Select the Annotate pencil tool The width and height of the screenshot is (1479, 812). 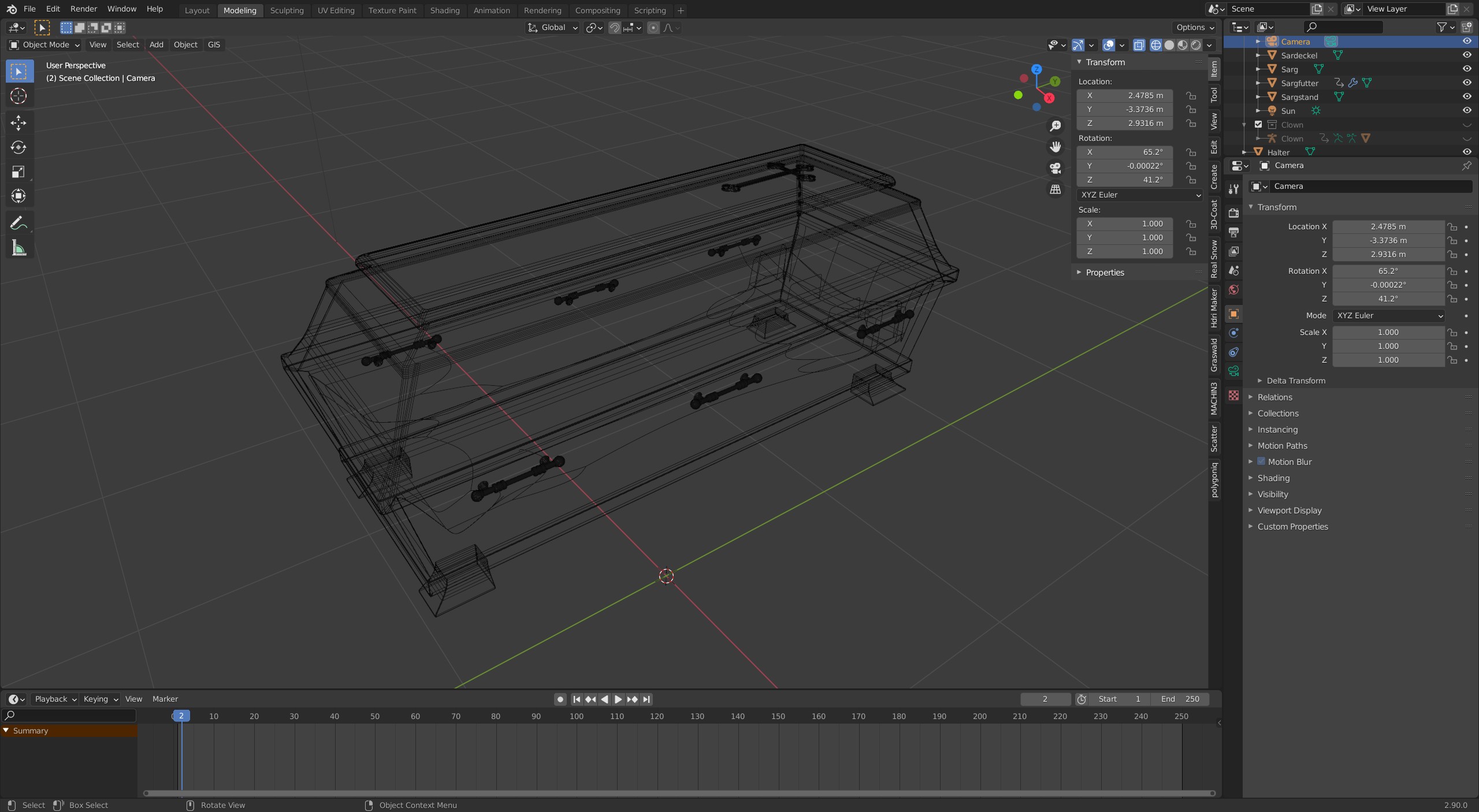coord(18,223)
